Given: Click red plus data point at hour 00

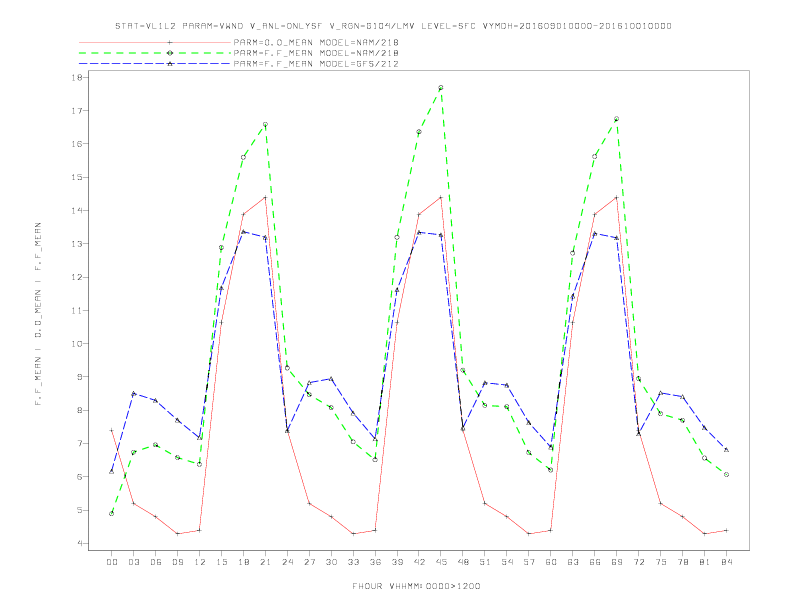Looking at the screenshot, I should (112, 430).
